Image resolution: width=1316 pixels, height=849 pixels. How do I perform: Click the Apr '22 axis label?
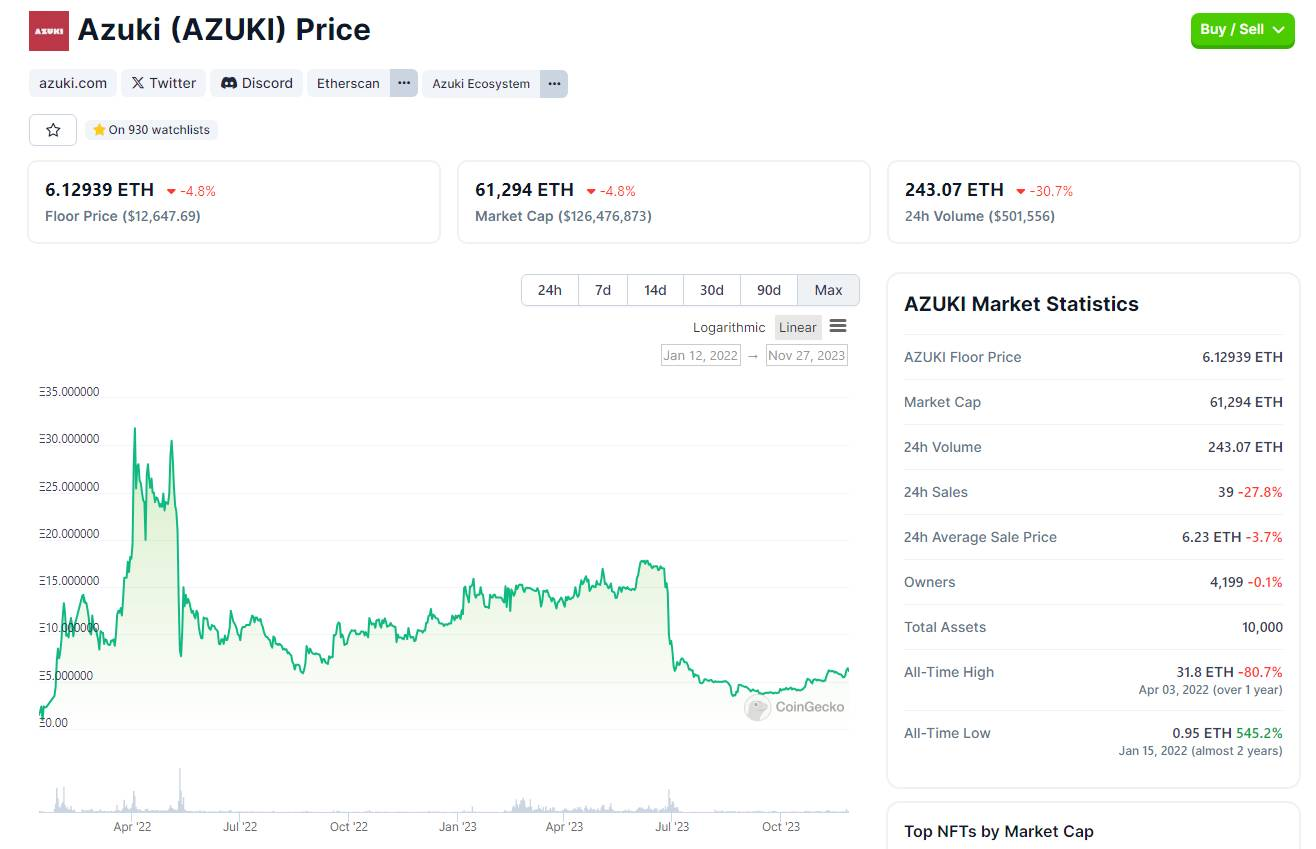(x=132, y=826)
